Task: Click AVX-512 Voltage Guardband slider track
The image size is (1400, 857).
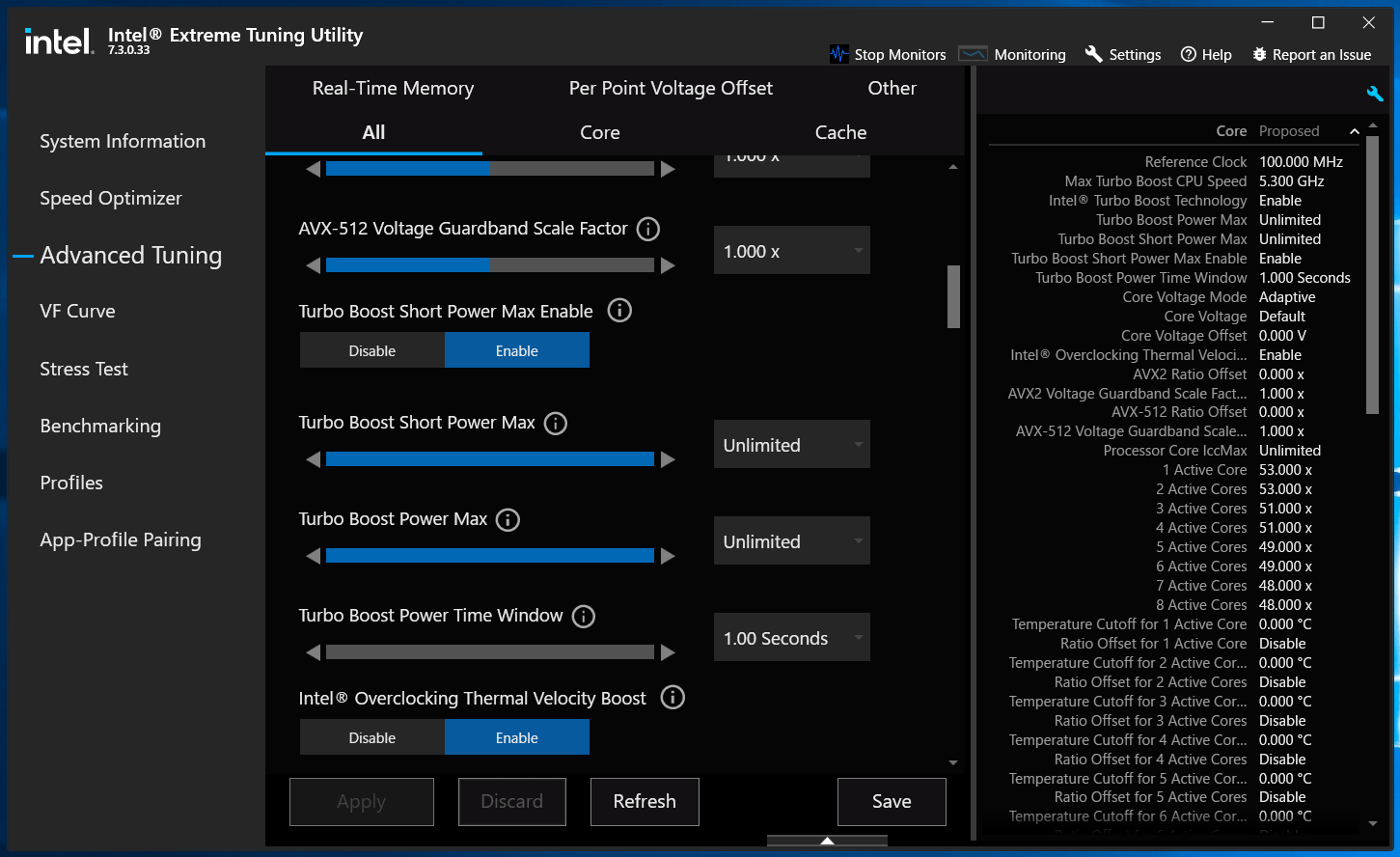Action: point(490,265)
